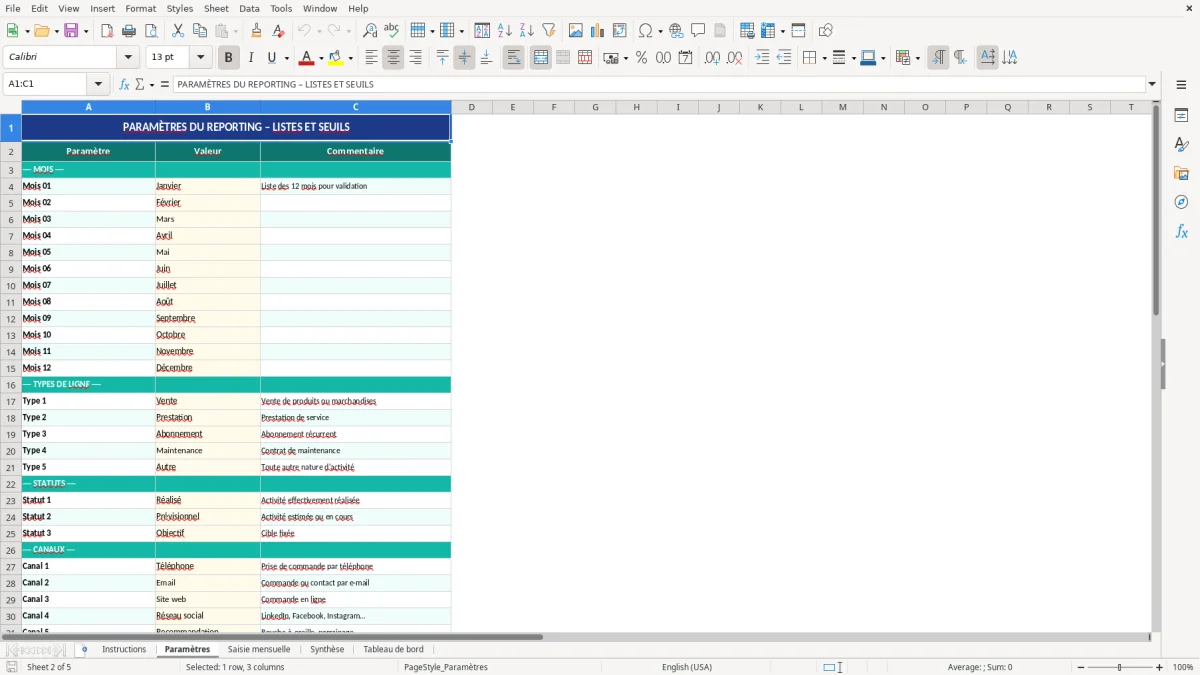Insert an image
Image resolution: width=1200 pixels, height=675 pixels.
(576, 31)
